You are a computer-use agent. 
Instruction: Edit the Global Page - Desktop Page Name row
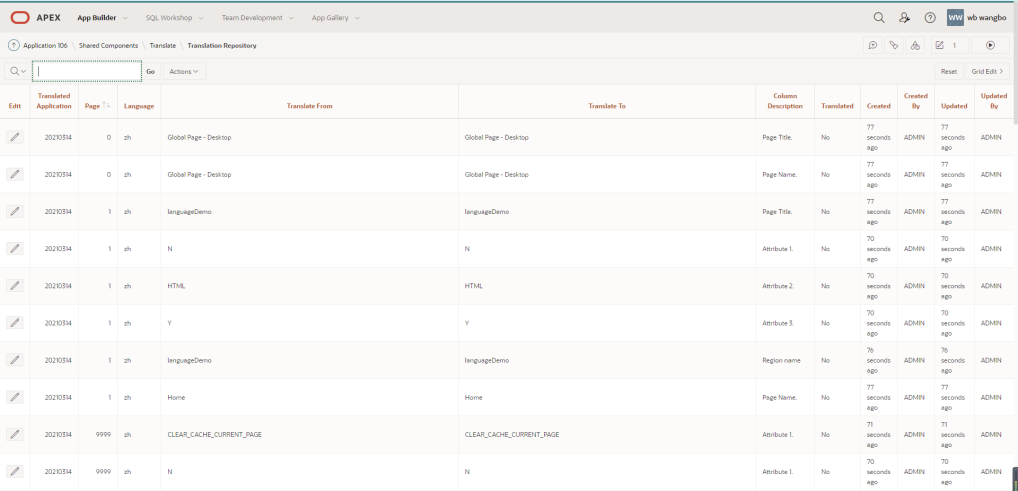[15, 174]
